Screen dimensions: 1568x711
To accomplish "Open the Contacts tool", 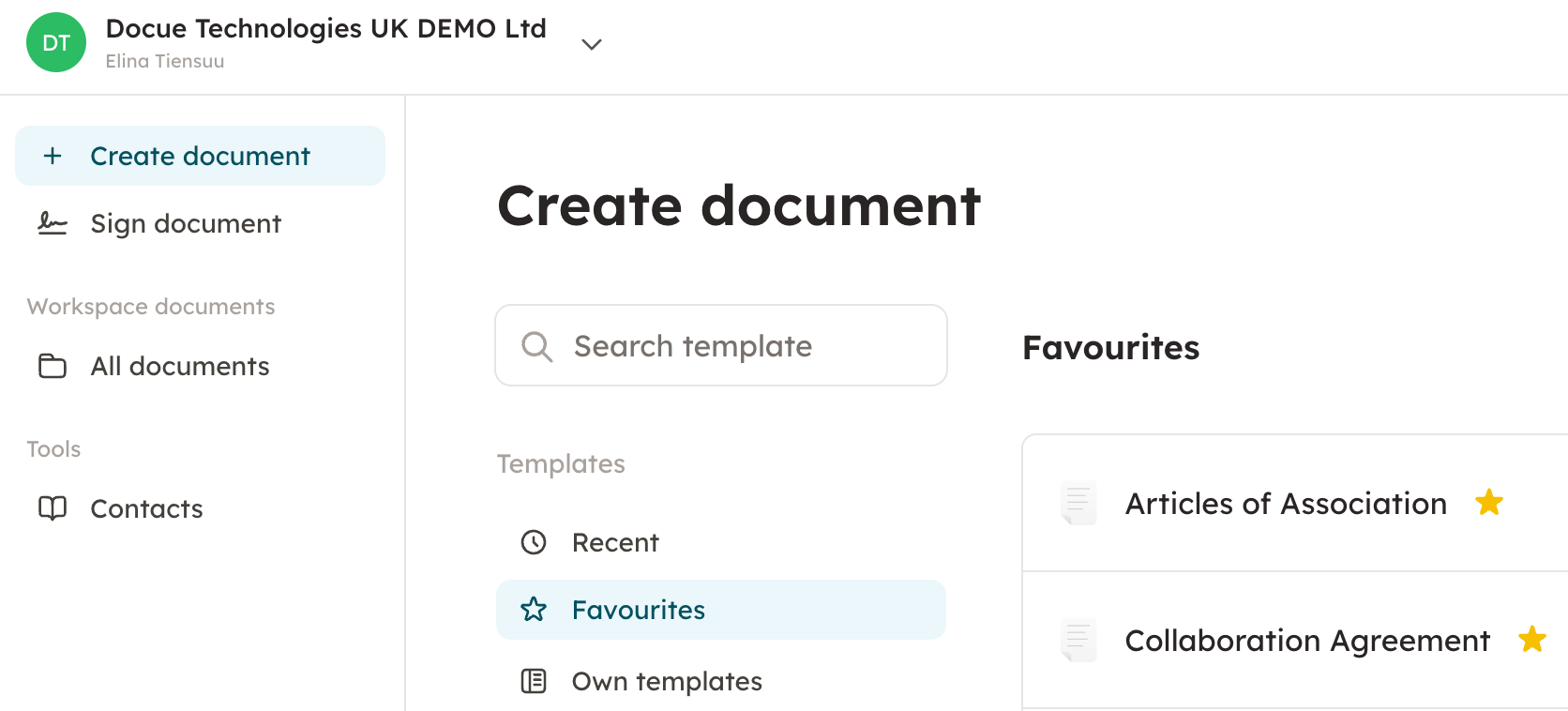I will 146,508.
